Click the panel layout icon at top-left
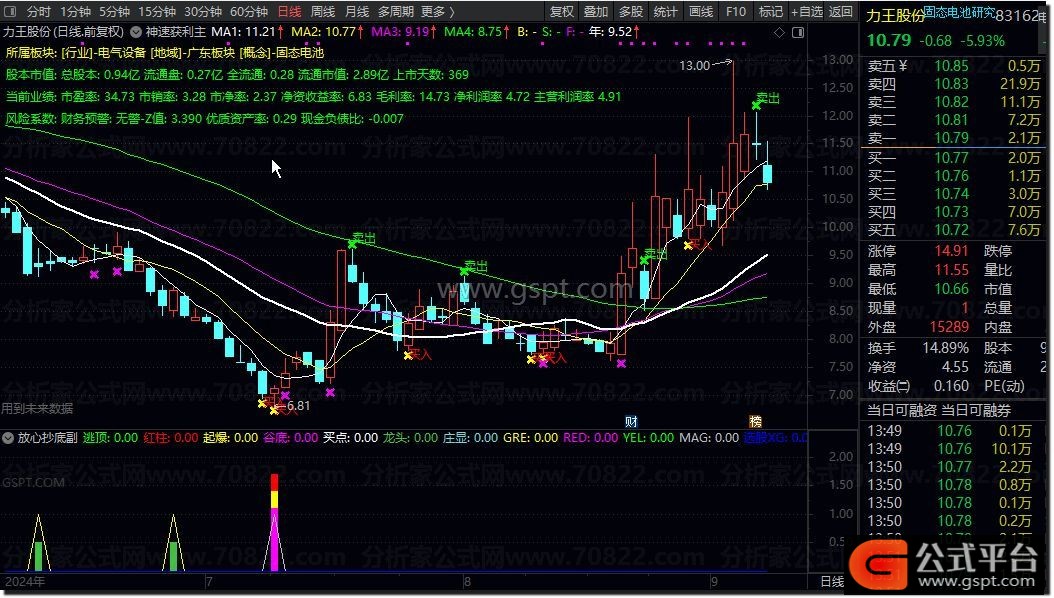1054x598 pixels. (x=9, y=11)
